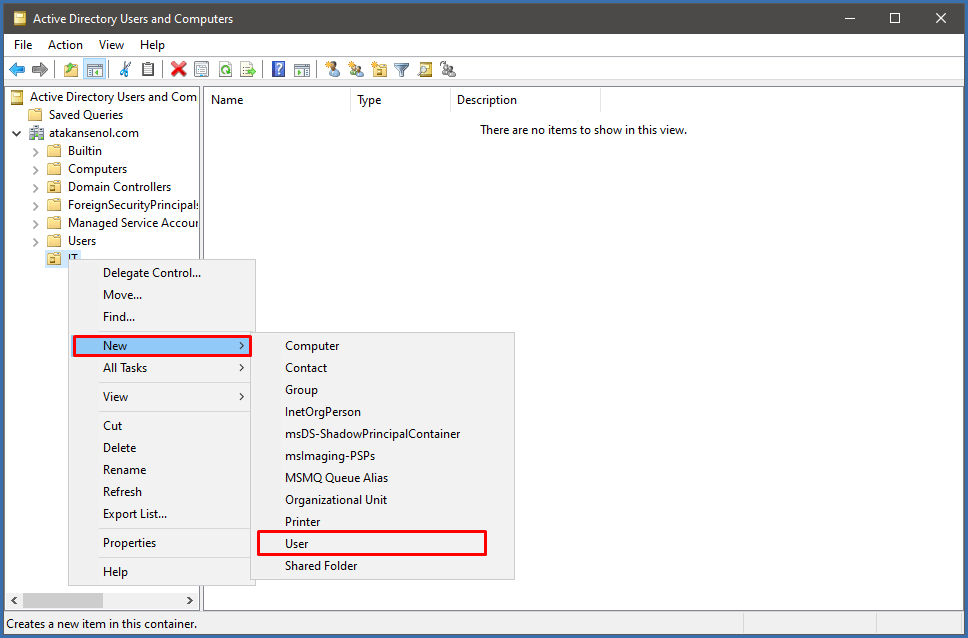Select msDS-ShadowPrincipalContainer in the submenu
Screen dimensions: 968x638
point(383,434)
